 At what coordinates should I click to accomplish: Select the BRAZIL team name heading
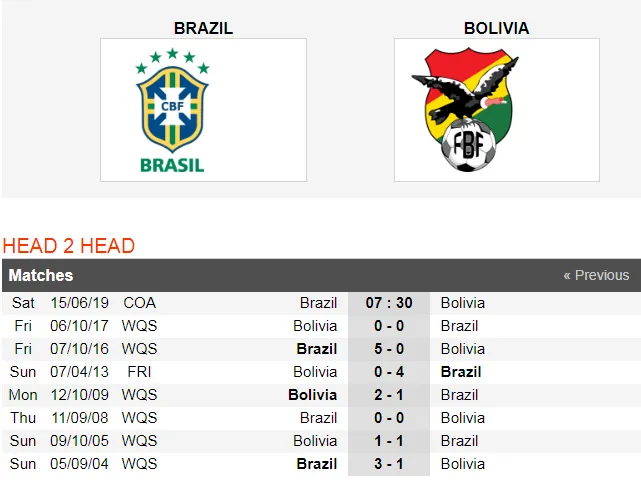point(203,28)
